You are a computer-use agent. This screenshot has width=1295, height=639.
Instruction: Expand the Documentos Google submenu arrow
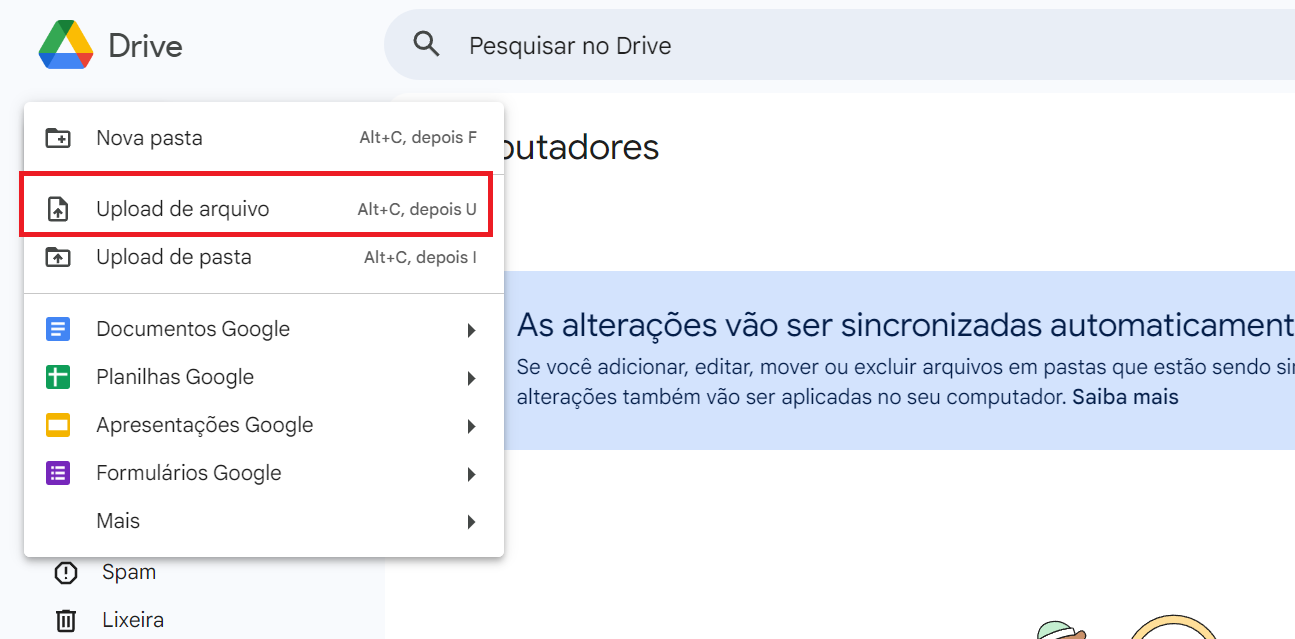click(x=471, y=329)
